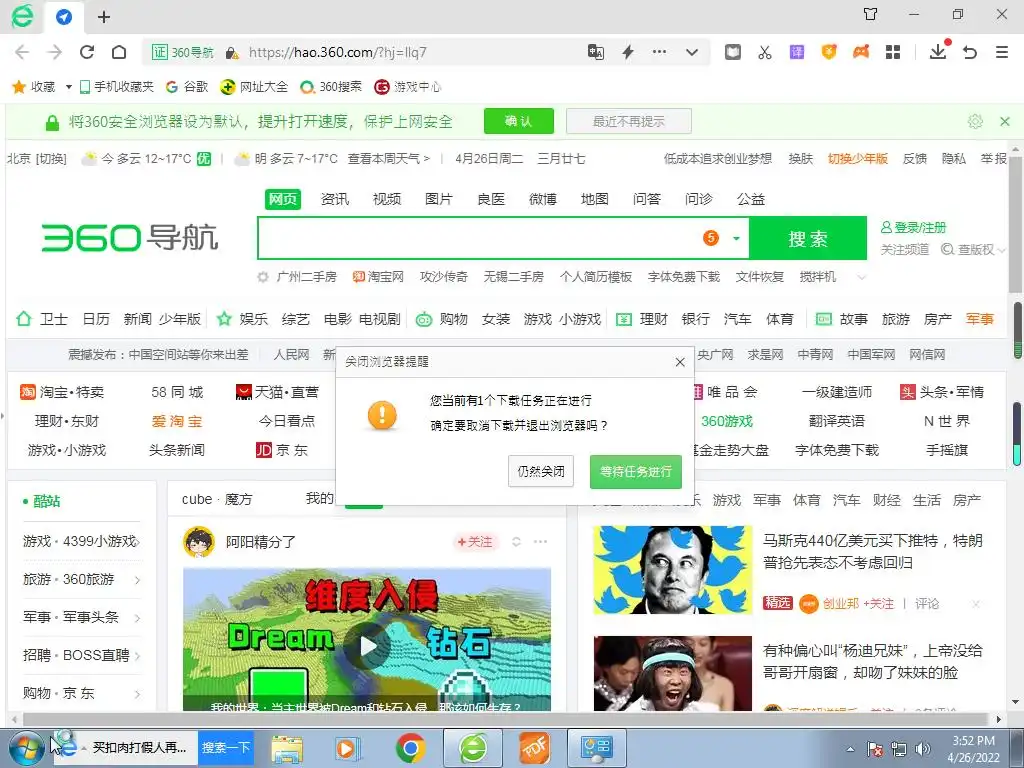
Task: Play the 维度入侵 video
Action: (x=368, y=646)
